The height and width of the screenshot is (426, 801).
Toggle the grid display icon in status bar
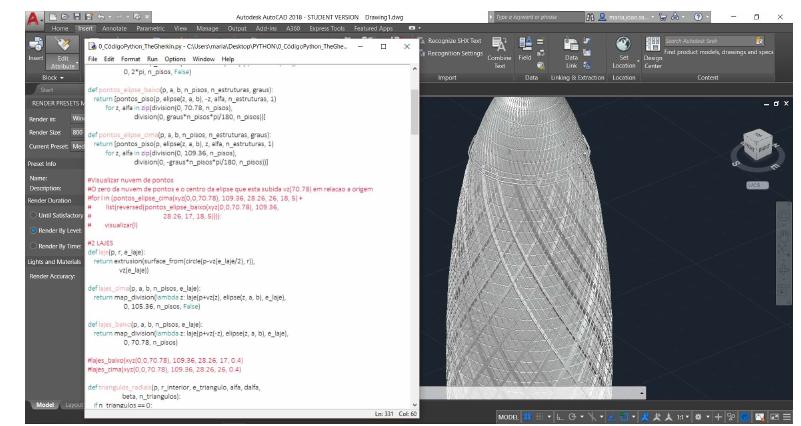[x=527, y=417]
